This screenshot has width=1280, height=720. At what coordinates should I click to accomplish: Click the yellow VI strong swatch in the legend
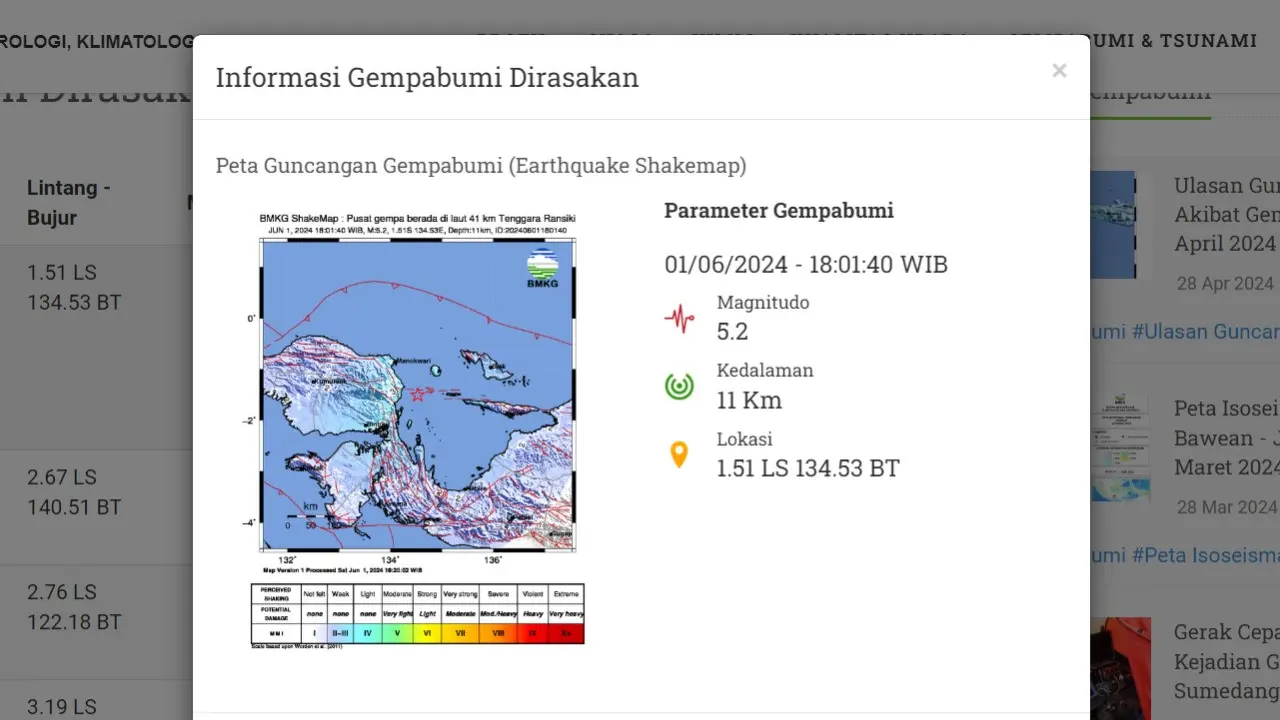click(427, 633)
